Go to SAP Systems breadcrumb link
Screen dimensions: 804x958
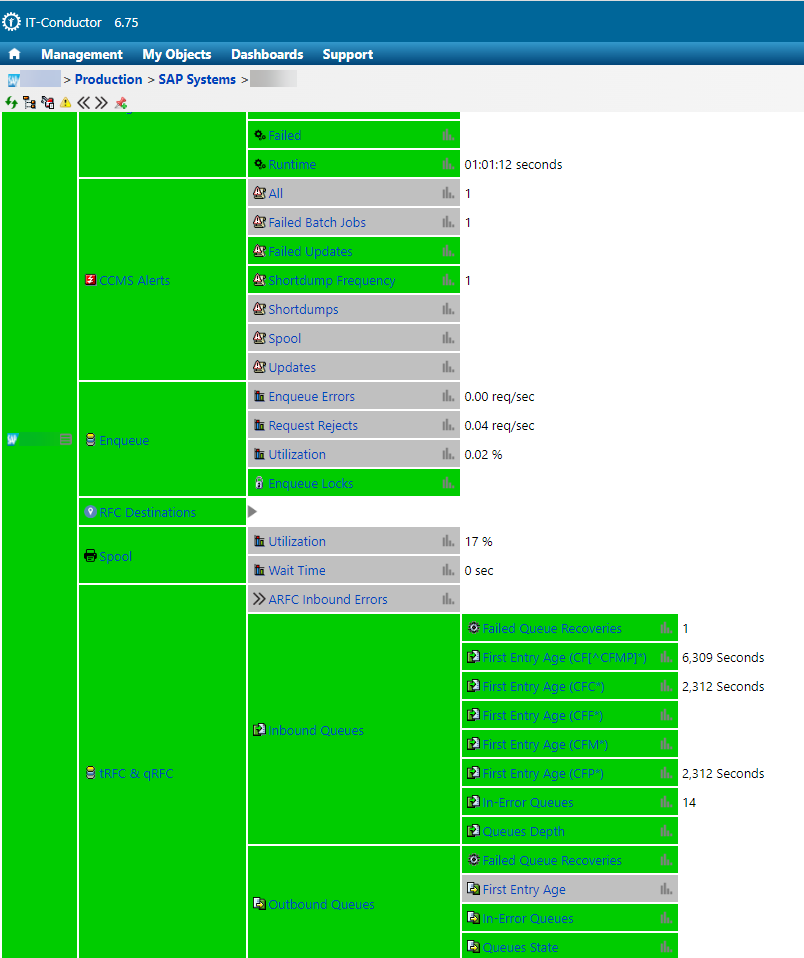point(197,79)
